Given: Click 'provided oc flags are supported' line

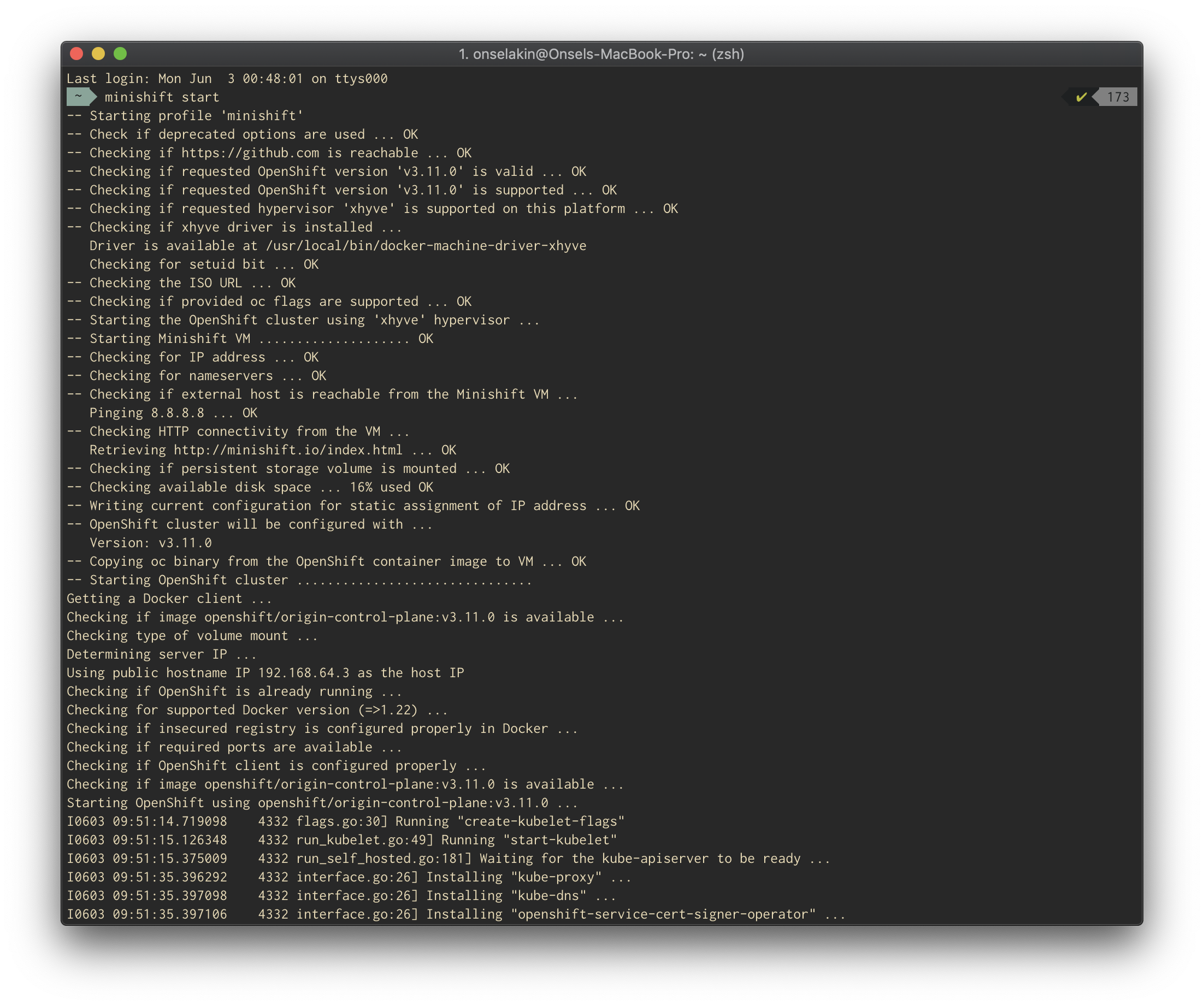Looking at the screenshot, I should pos(269,301).
